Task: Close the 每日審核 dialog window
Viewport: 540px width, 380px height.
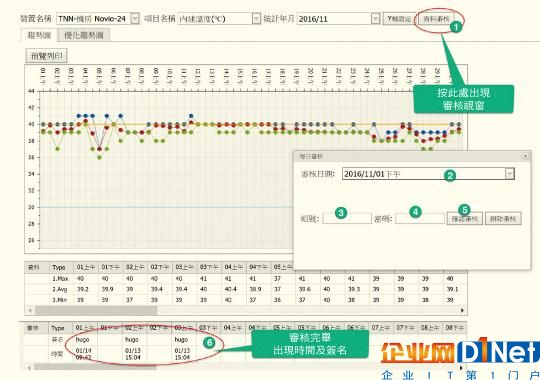Action: pos(525,156)
